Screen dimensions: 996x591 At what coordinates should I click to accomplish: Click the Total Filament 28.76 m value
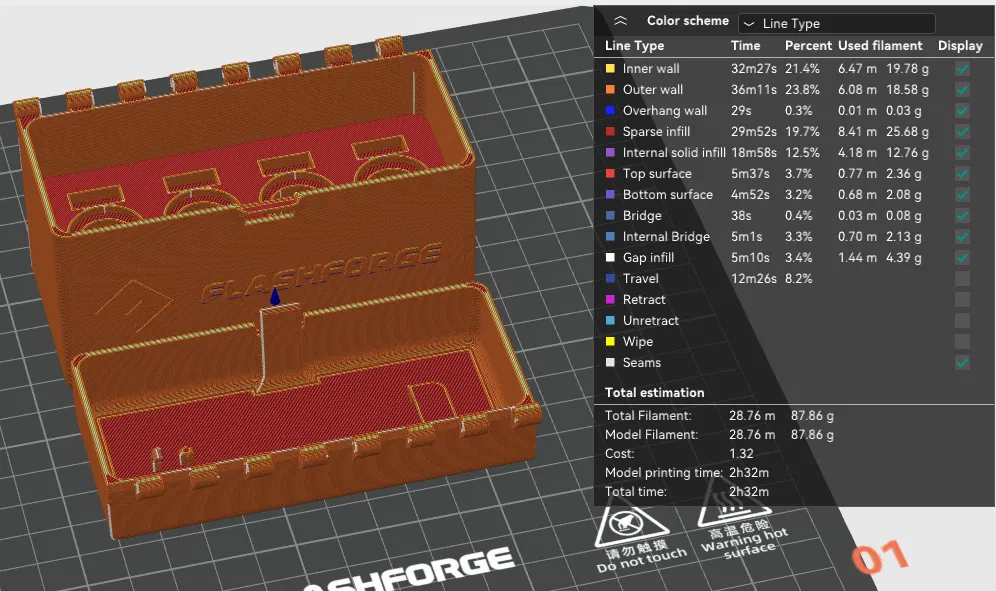pyautogui.click(x=752, y=416)
